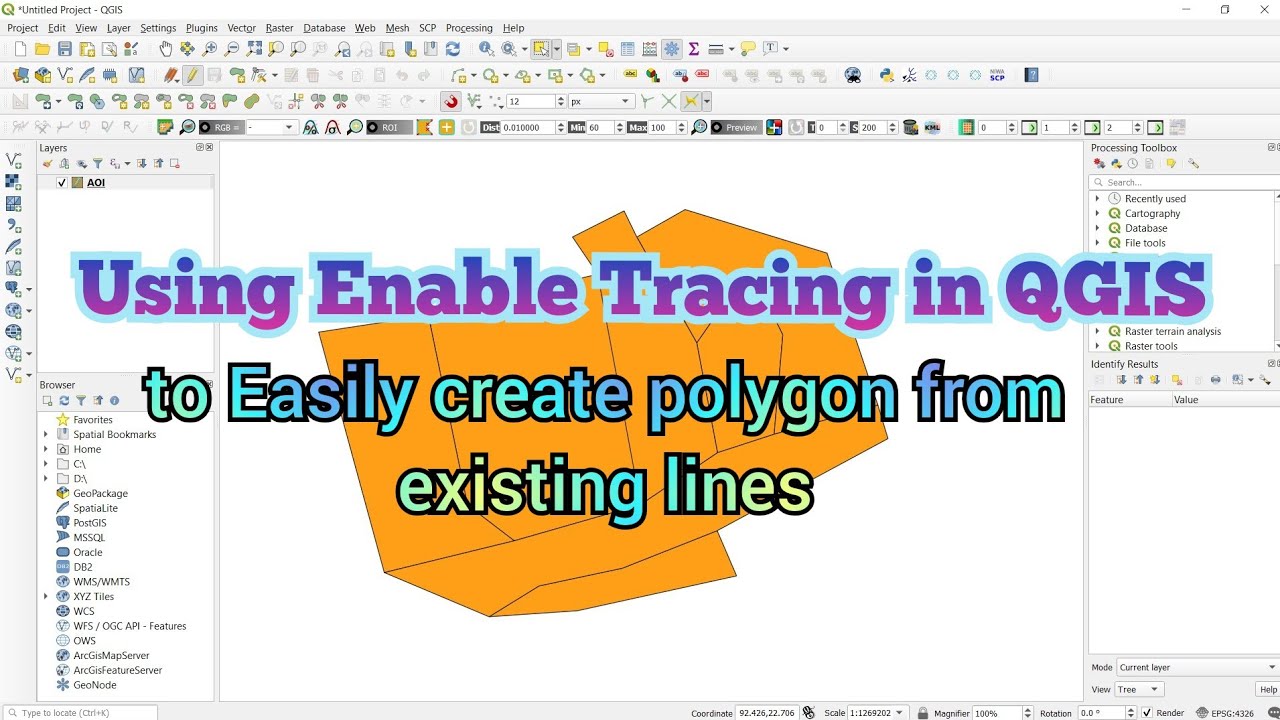Expand the Home item in Browser
This screenshot has height=720, width=1280.
point(46,449)
